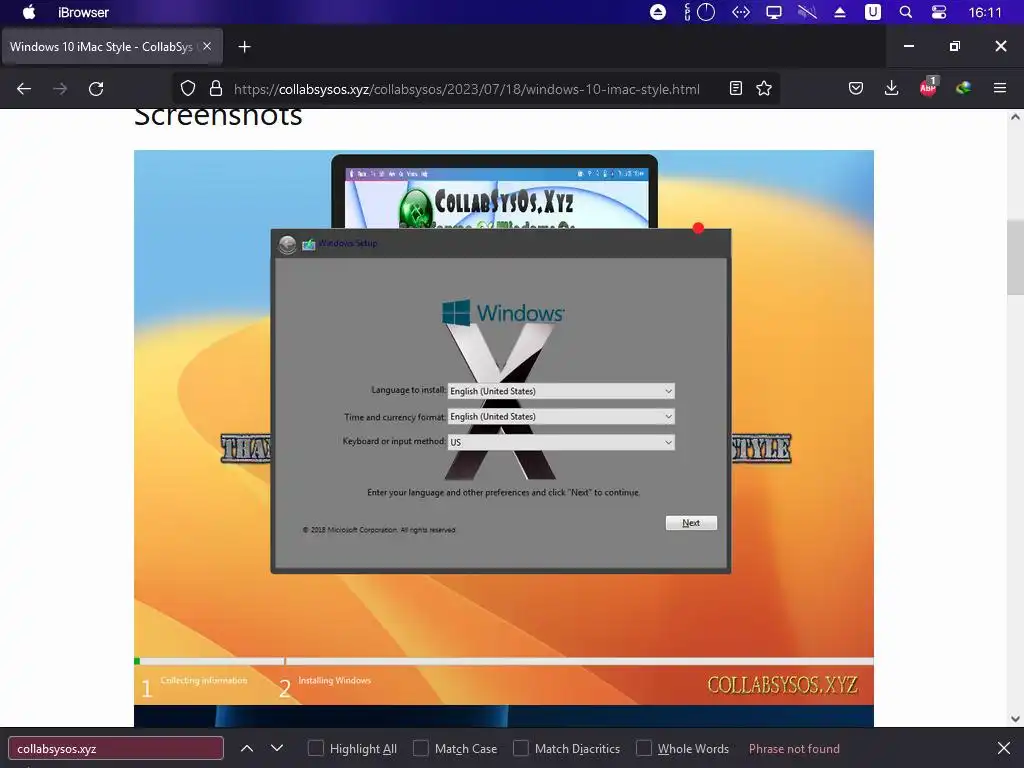Open the iBrowser menu
This screenshot has width=1024, height=768.
[83, 12]
